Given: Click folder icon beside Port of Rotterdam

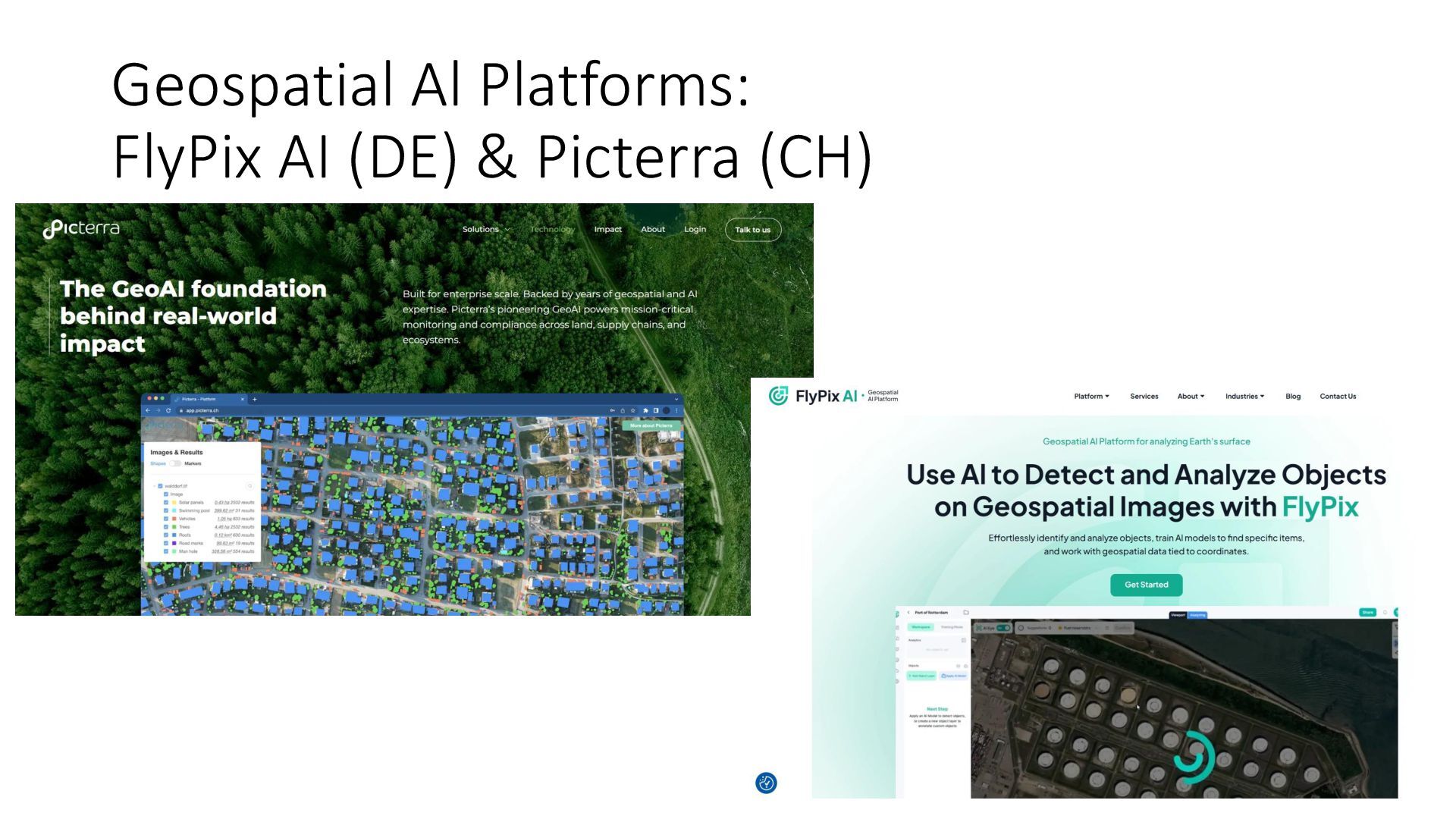Looking at the screenshot, I should (x=966, y=613).
